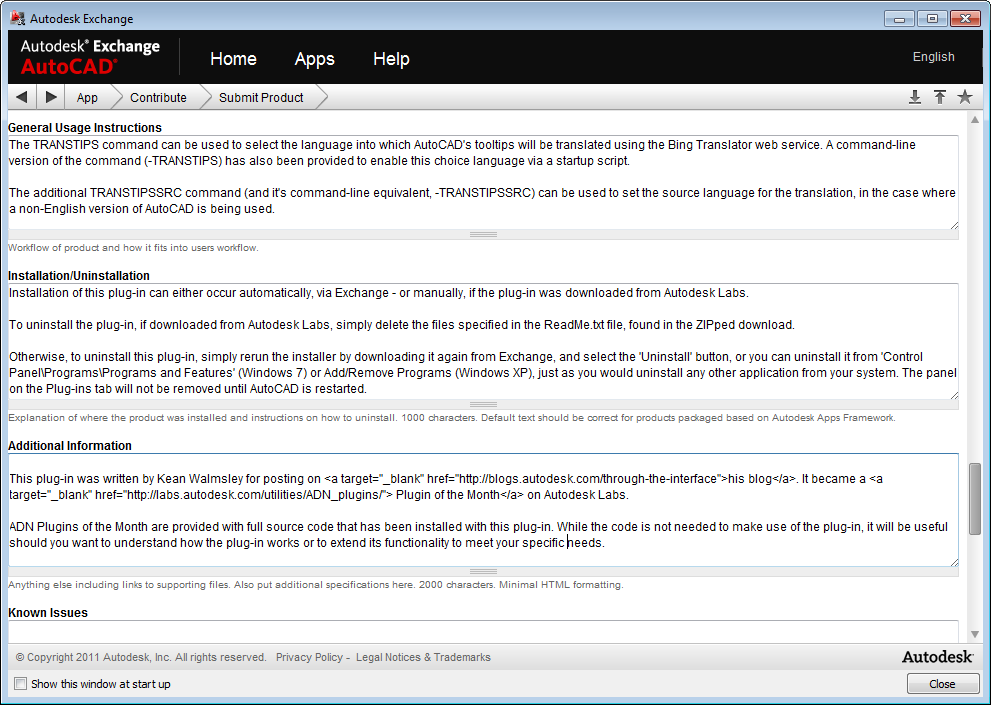Viewport: 991px width, 705px height.
Task: Open Legal Notices & Trademarks link
Action: 423,658
